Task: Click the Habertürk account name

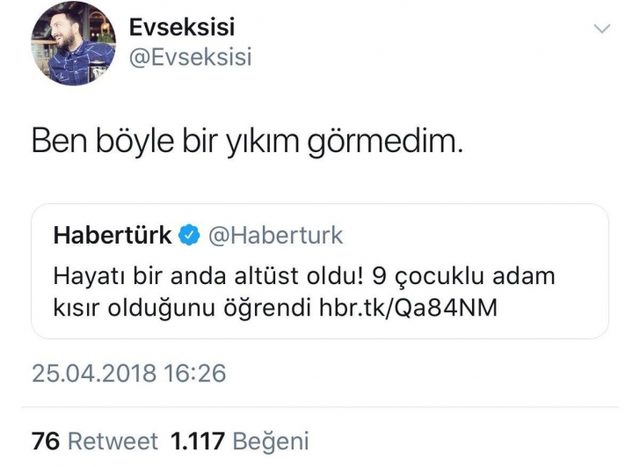Action: 112,235
